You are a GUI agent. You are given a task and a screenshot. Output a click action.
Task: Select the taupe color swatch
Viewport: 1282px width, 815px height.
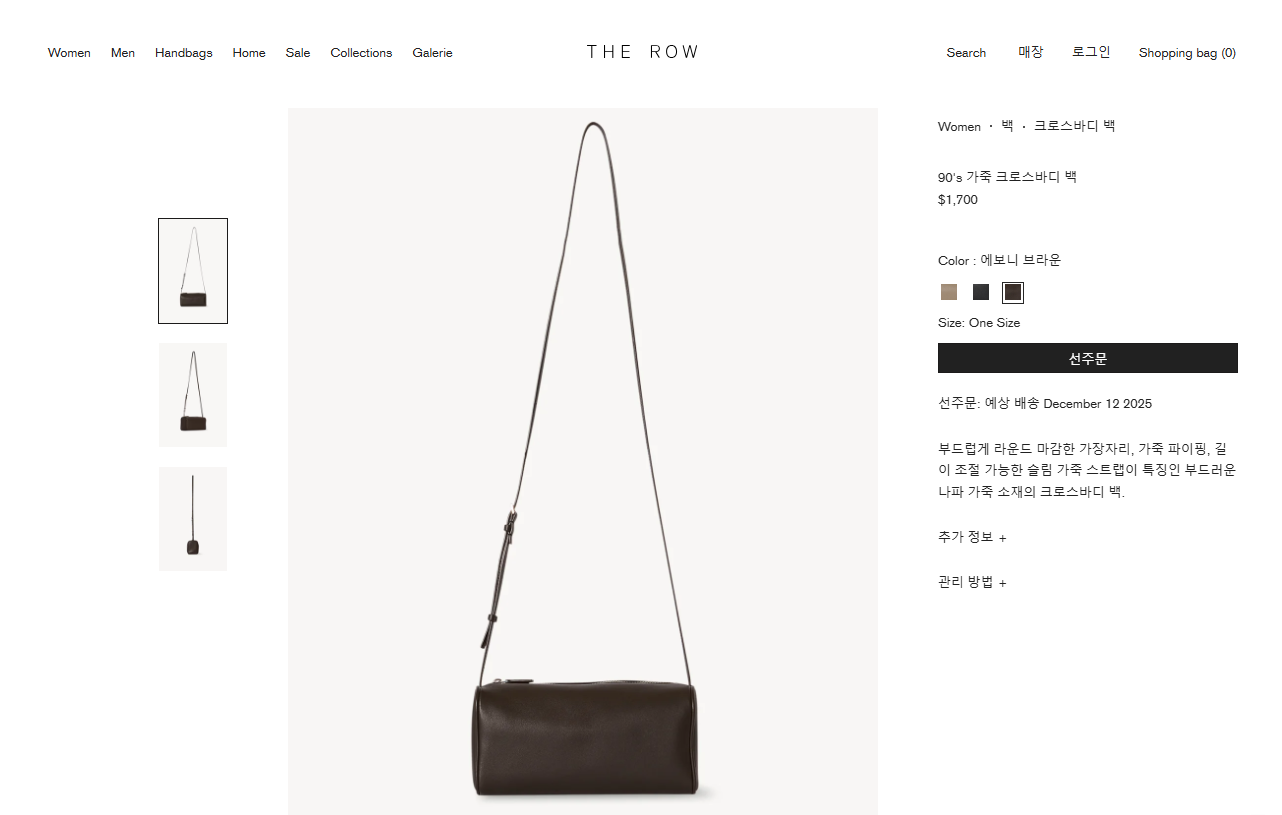949,292
